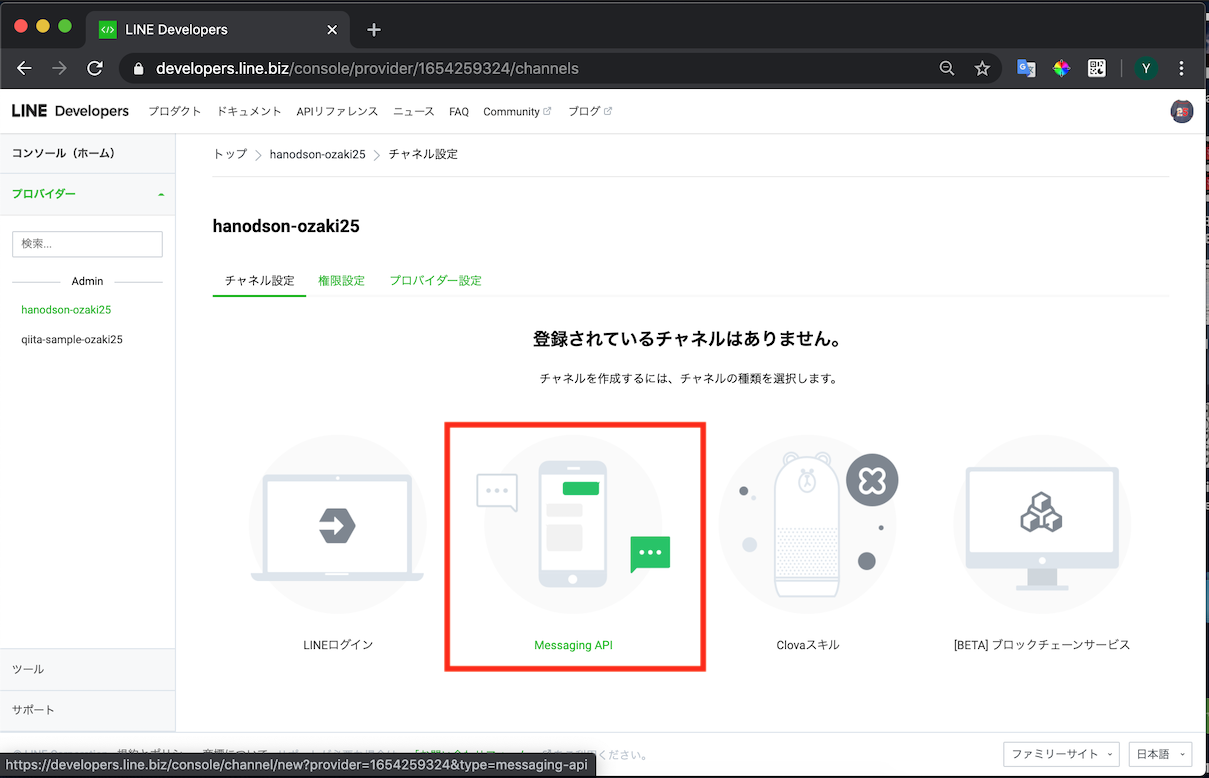Open the Chrome profile Y avatar
The image size is (1209, 778).
(1147, 69)
